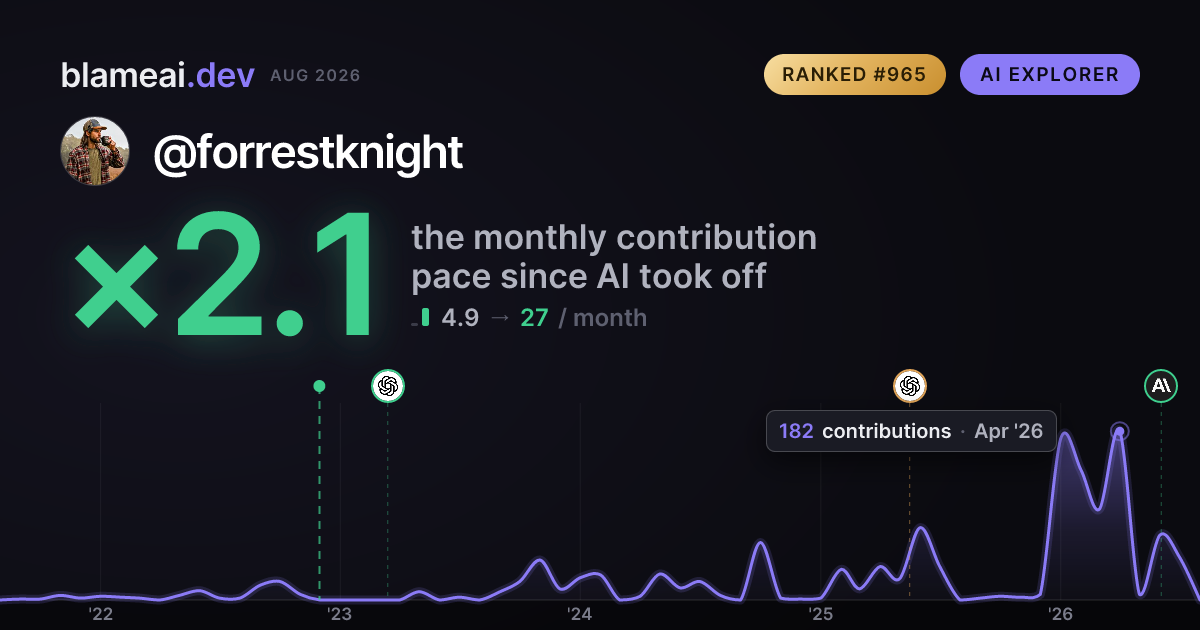
Task: Click the '25 year axis label
Action: pos(820,613)
